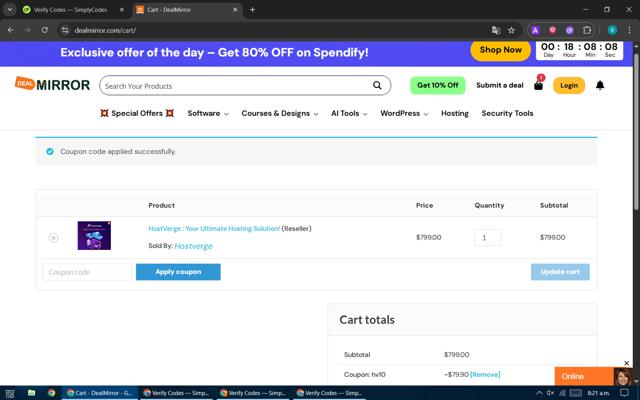Click the Shop Now button
The height and width of the screenshot is (400, 640).
click(x=500, y=50)
